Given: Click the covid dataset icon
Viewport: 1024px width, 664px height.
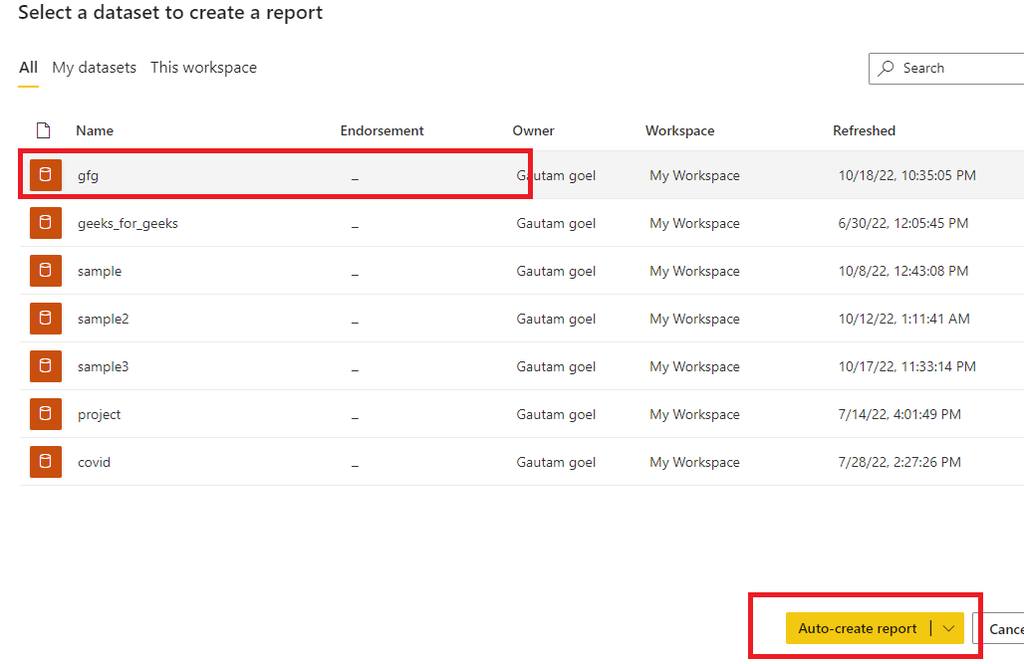Looking at the screenshot, I should tap(46, 462).
